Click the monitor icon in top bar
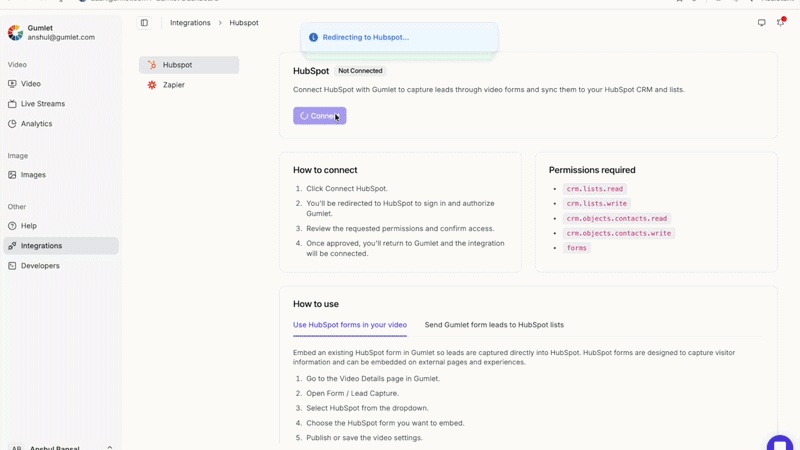Viewport: 800px width, 450px height. point(762,23)
